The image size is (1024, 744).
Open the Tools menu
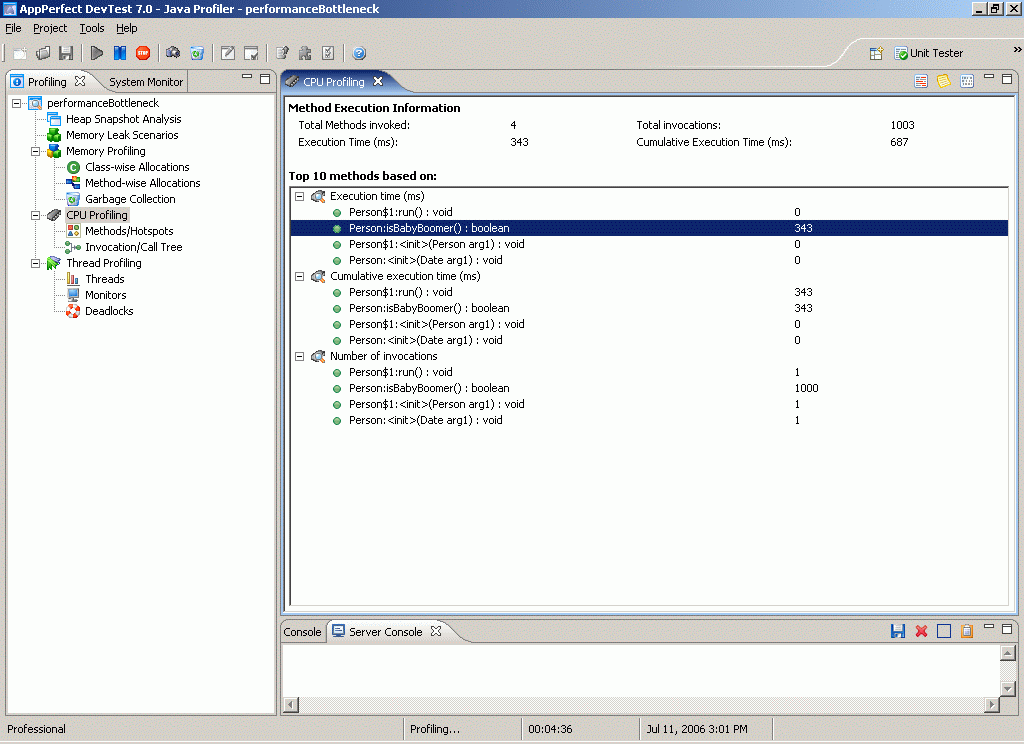91,28
